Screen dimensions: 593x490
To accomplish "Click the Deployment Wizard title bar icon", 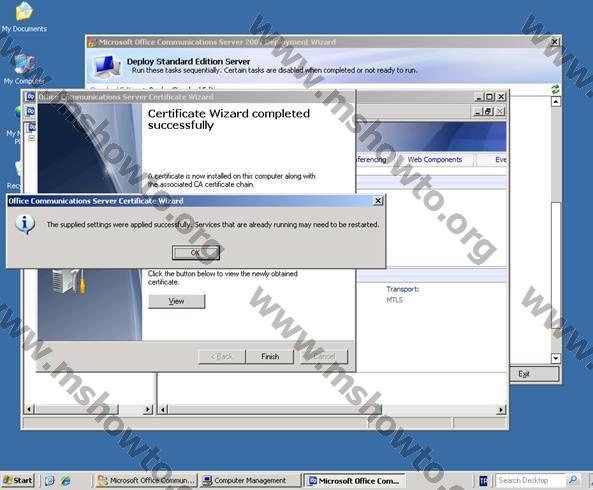I will (92, 42).
